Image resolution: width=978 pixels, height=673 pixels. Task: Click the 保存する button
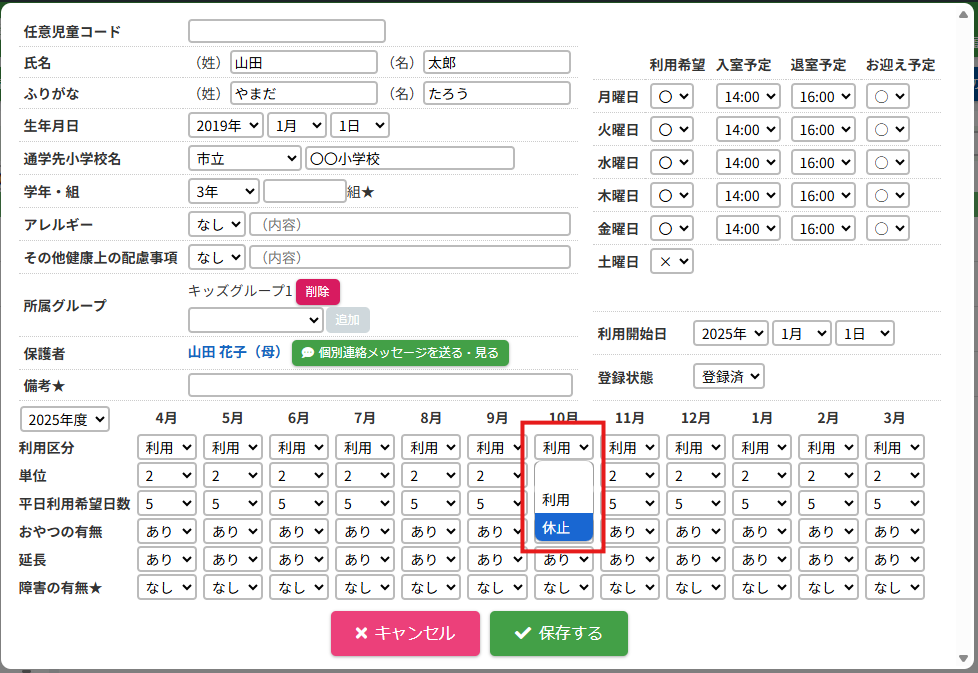[x=558, y=633]
